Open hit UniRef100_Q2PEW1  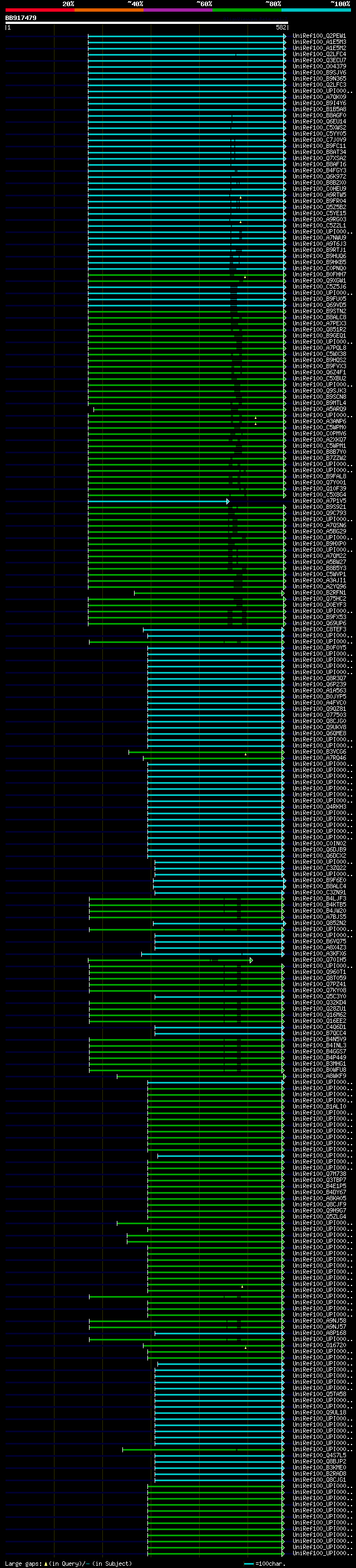pyautogui.click(x=319, y=36)
